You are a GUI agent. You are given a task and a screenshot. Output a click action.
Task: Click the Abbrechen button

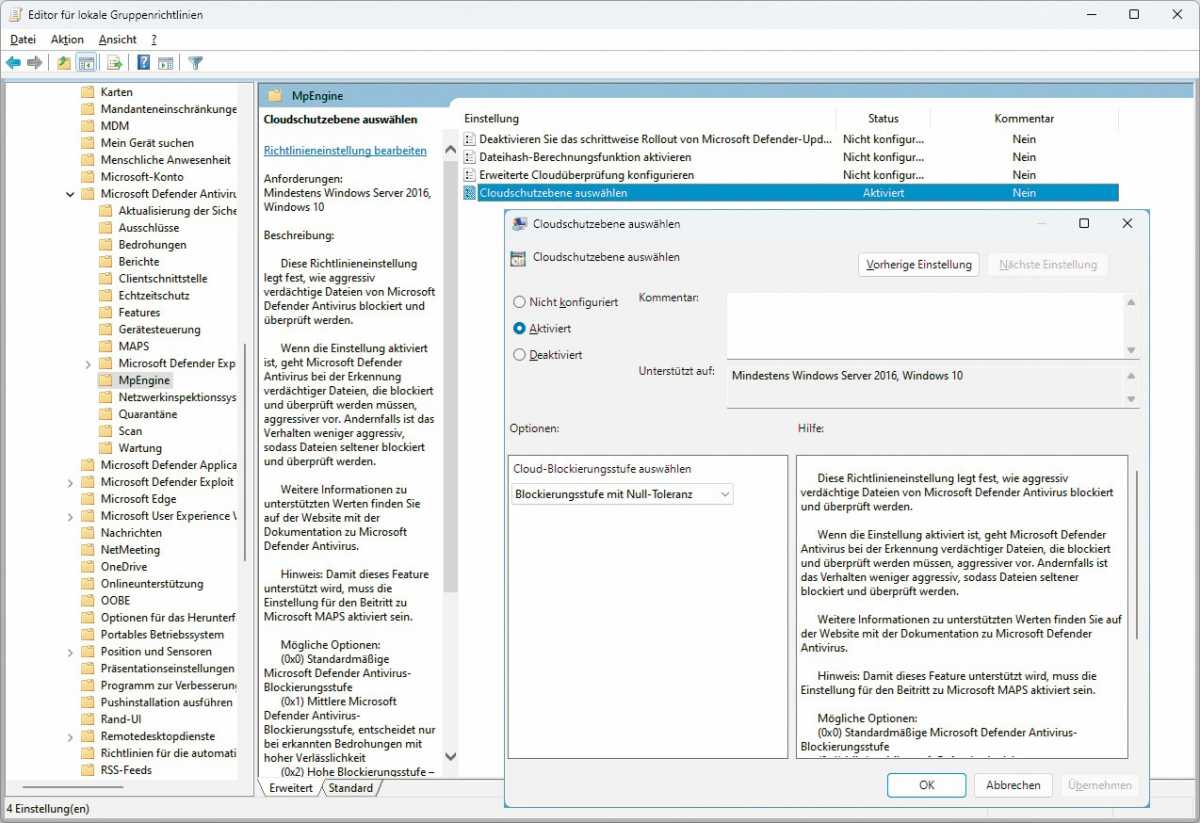(1013, 785)
